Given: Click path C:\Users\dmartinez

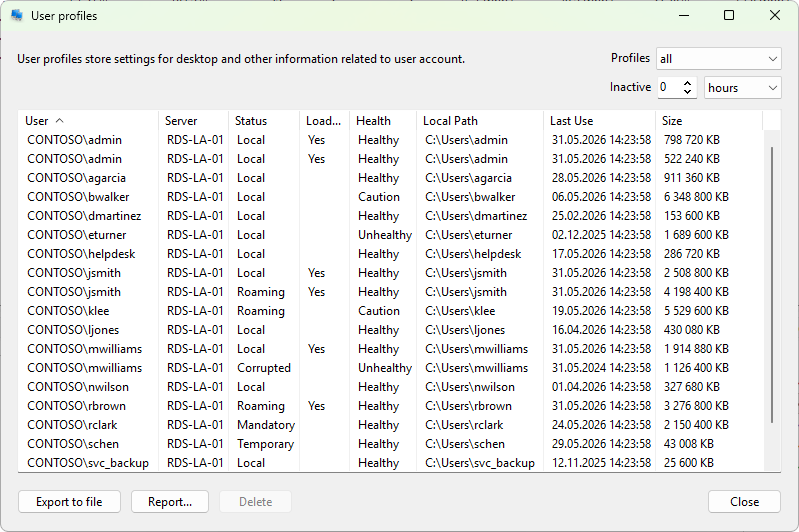Looking at the screenshot, I should pos(476,216).
